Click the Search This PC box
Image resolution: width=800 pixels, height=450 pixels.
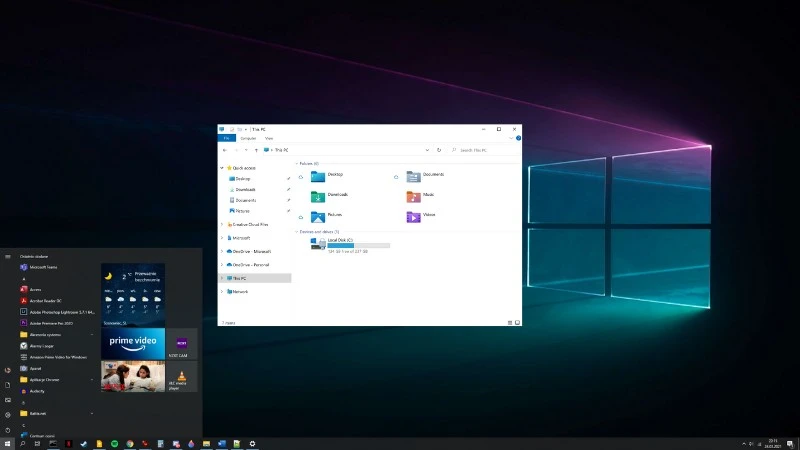pos(484,150)
